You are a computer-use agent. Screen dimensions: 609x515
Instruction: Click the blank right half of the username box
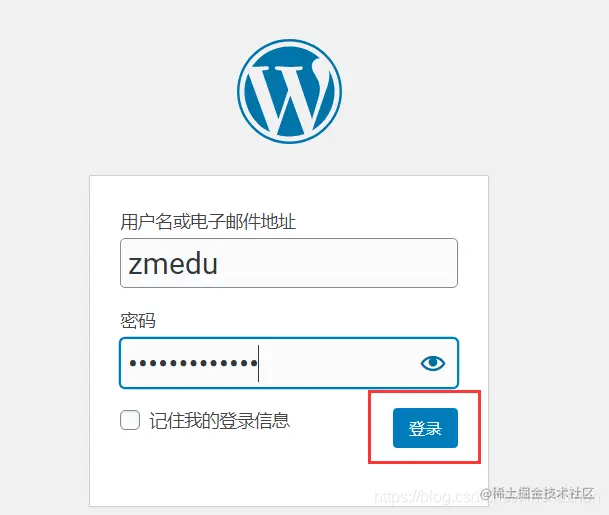(373, 263)
